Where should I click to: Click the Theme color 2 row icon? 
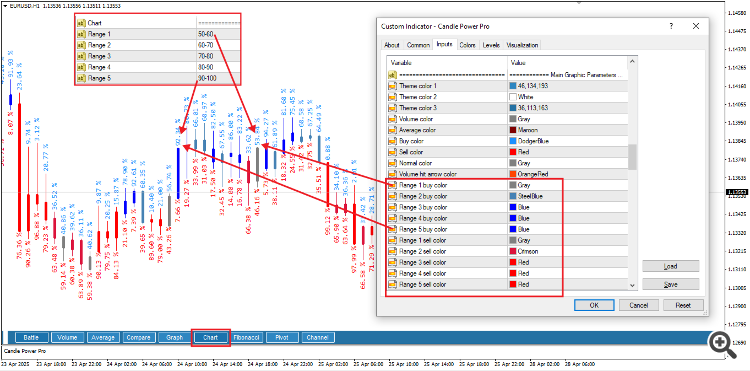pos(393,97)
